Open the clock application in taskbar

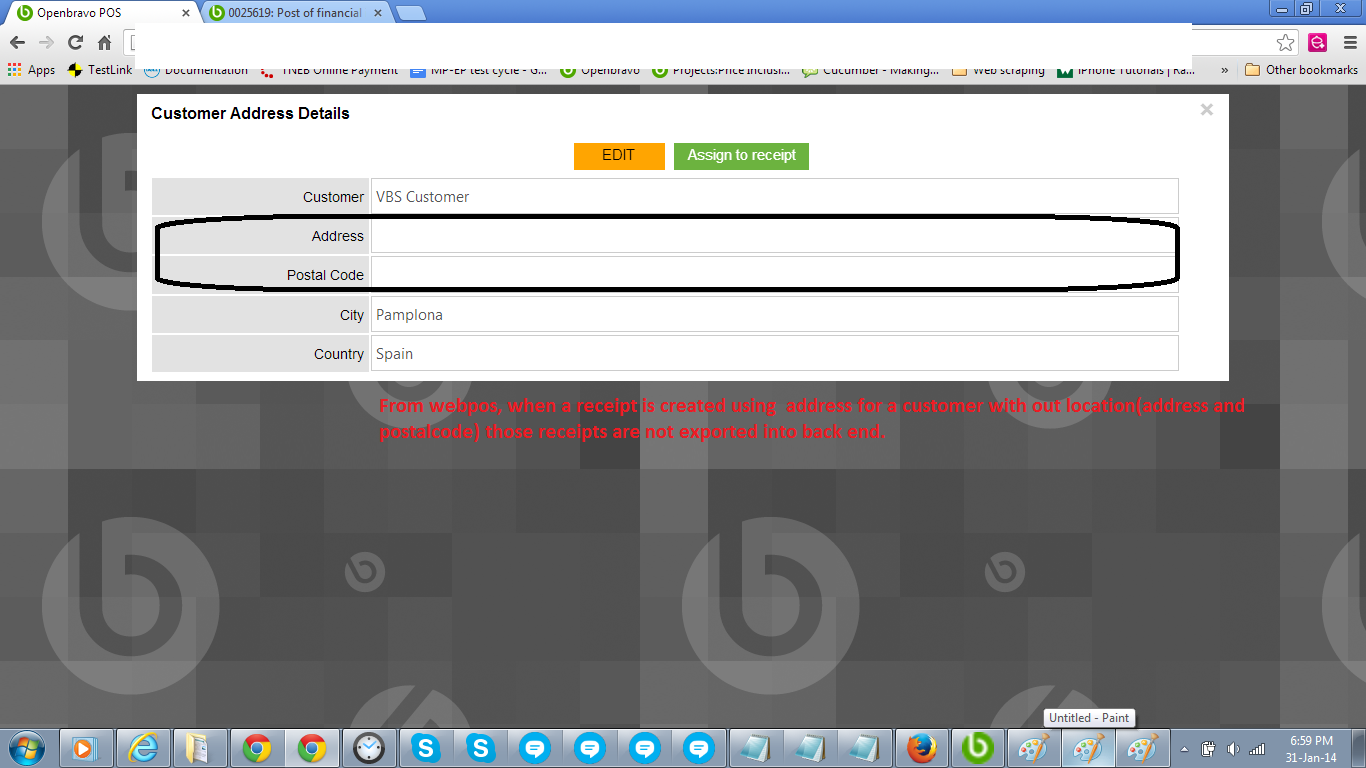[x=369, y=748]
